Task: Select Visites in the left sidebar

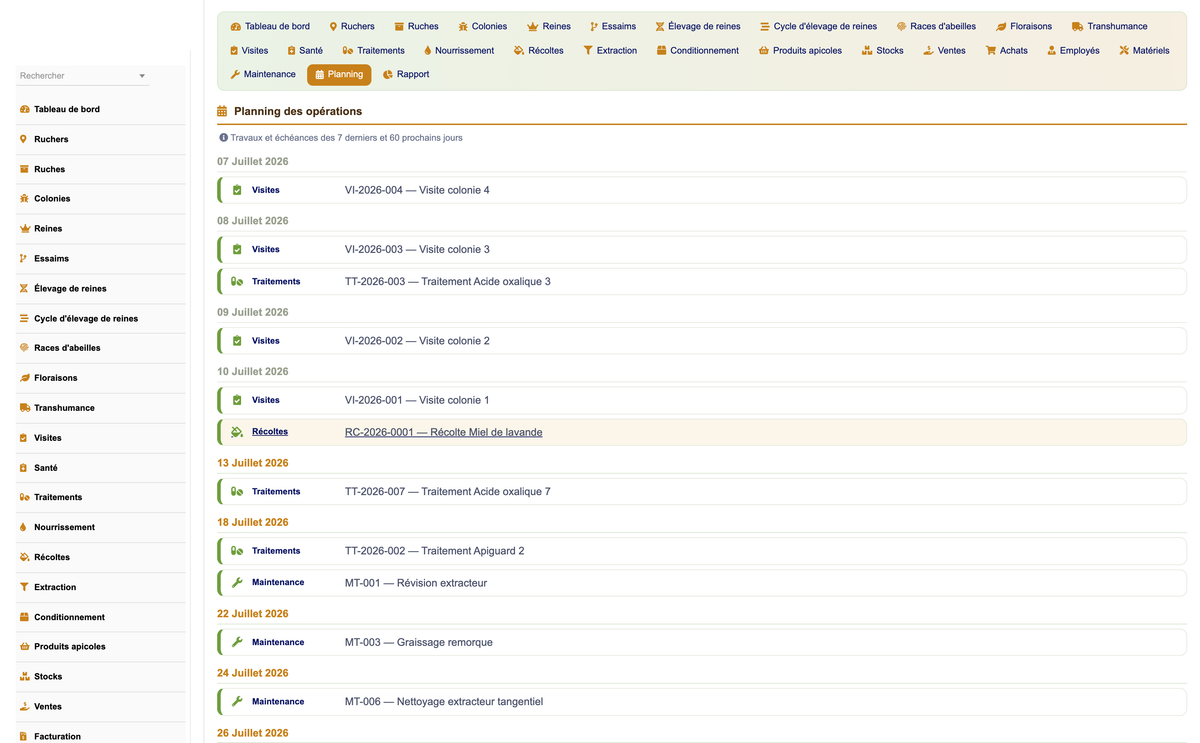Action: (101, 438)
